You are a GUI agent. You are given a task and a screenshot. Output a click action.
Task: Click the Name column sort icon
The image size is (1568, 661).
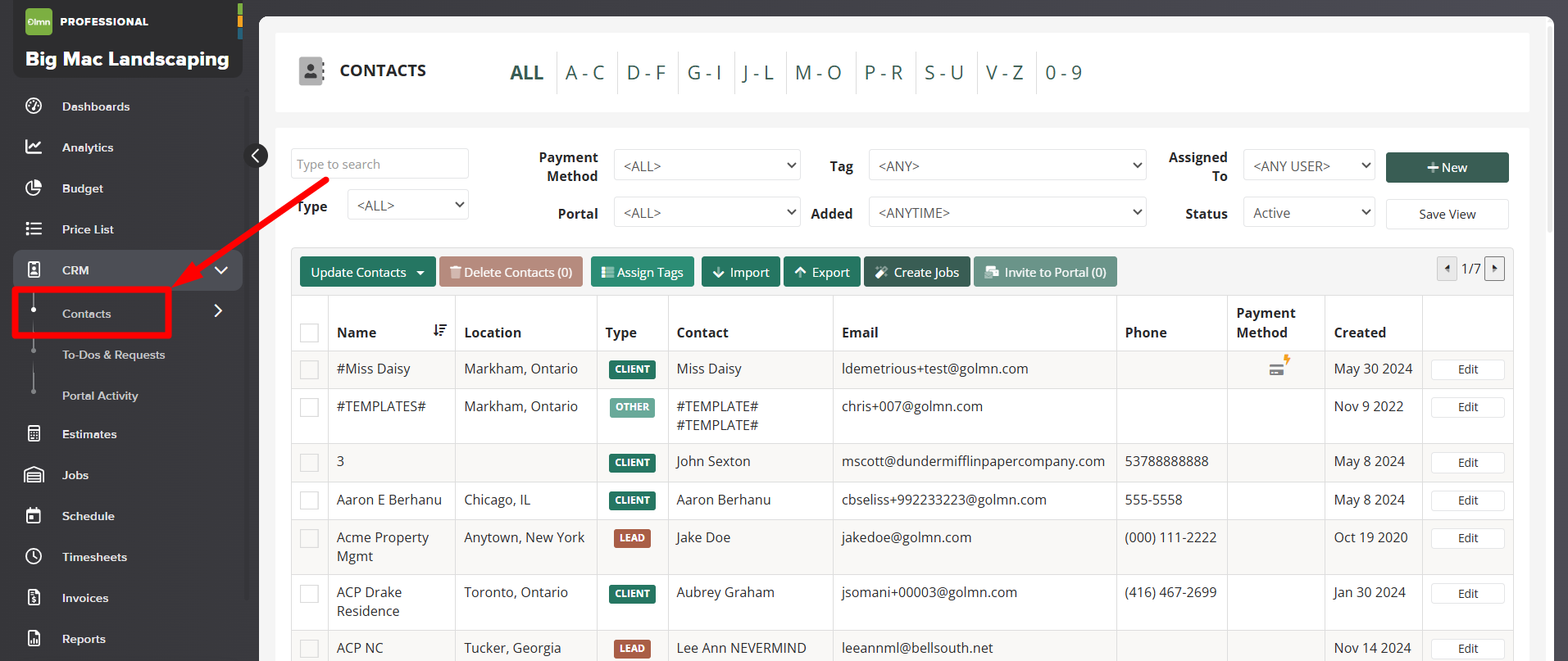440,330
